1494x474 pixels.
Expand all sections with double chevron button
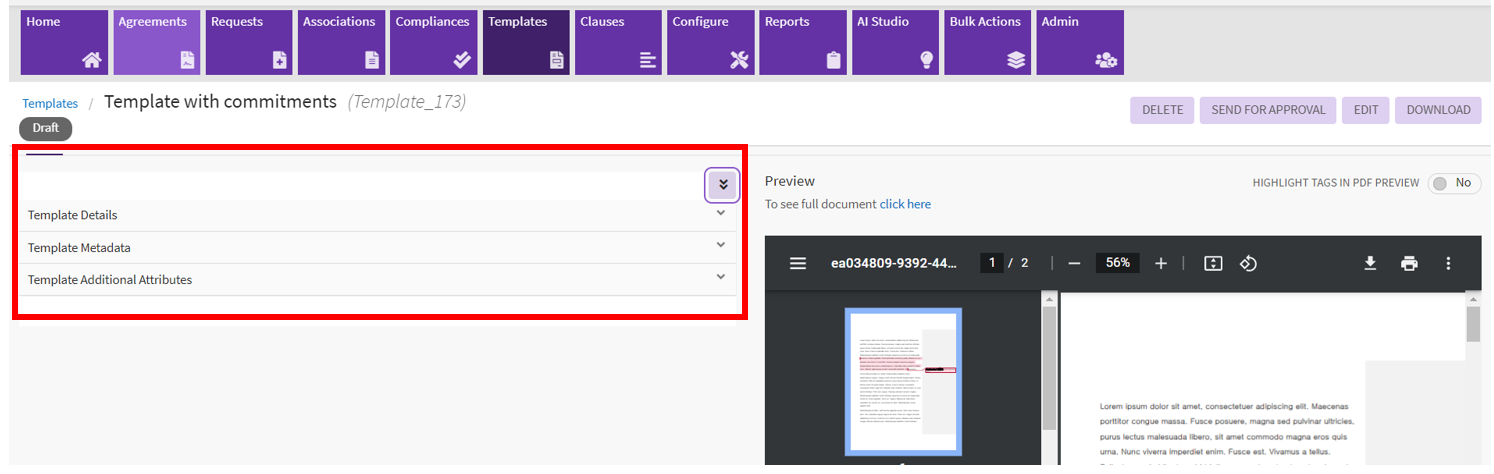[x=722, y=185]
